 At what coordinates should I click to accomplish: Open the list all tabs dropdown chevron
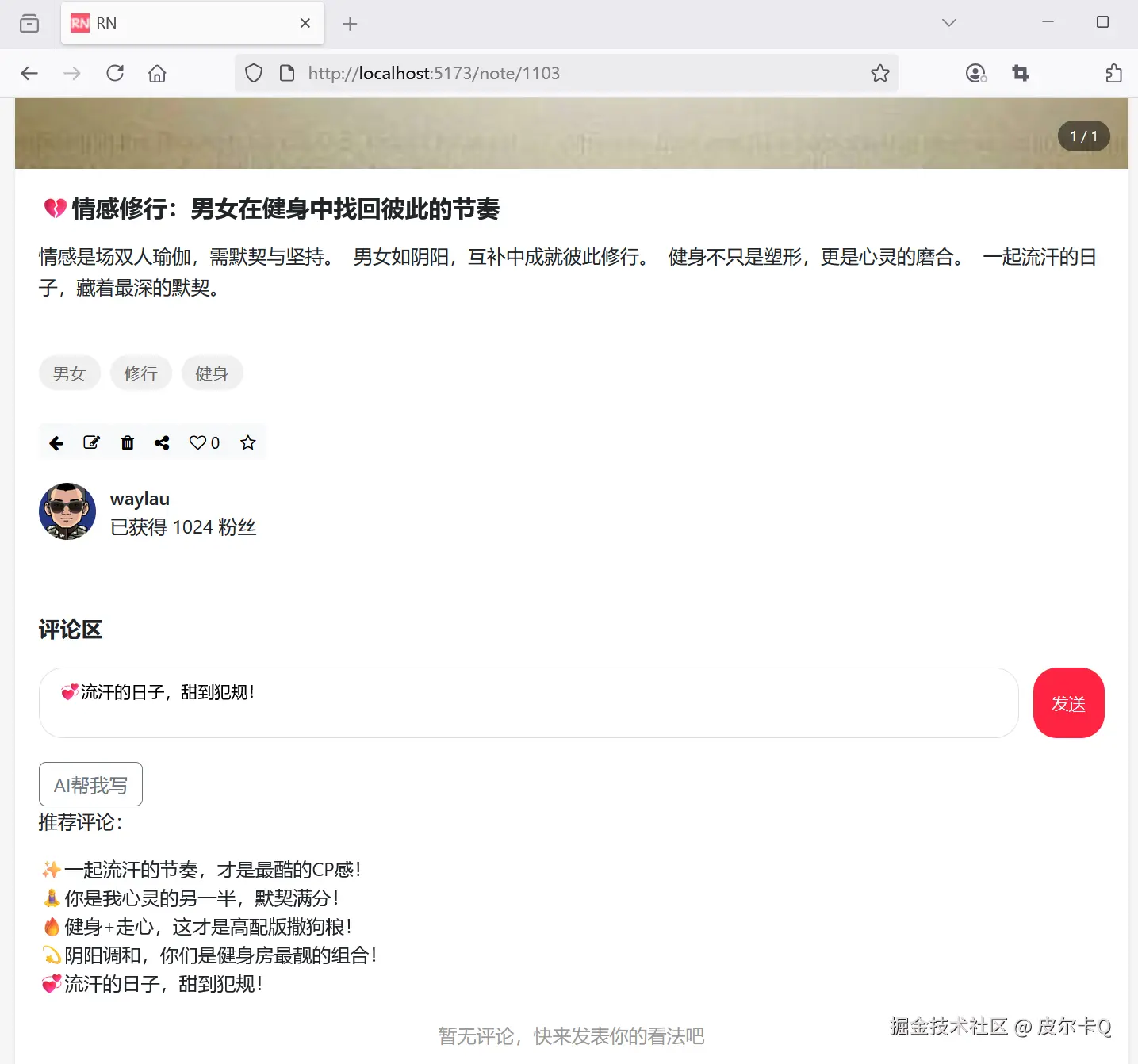point(948,23)
